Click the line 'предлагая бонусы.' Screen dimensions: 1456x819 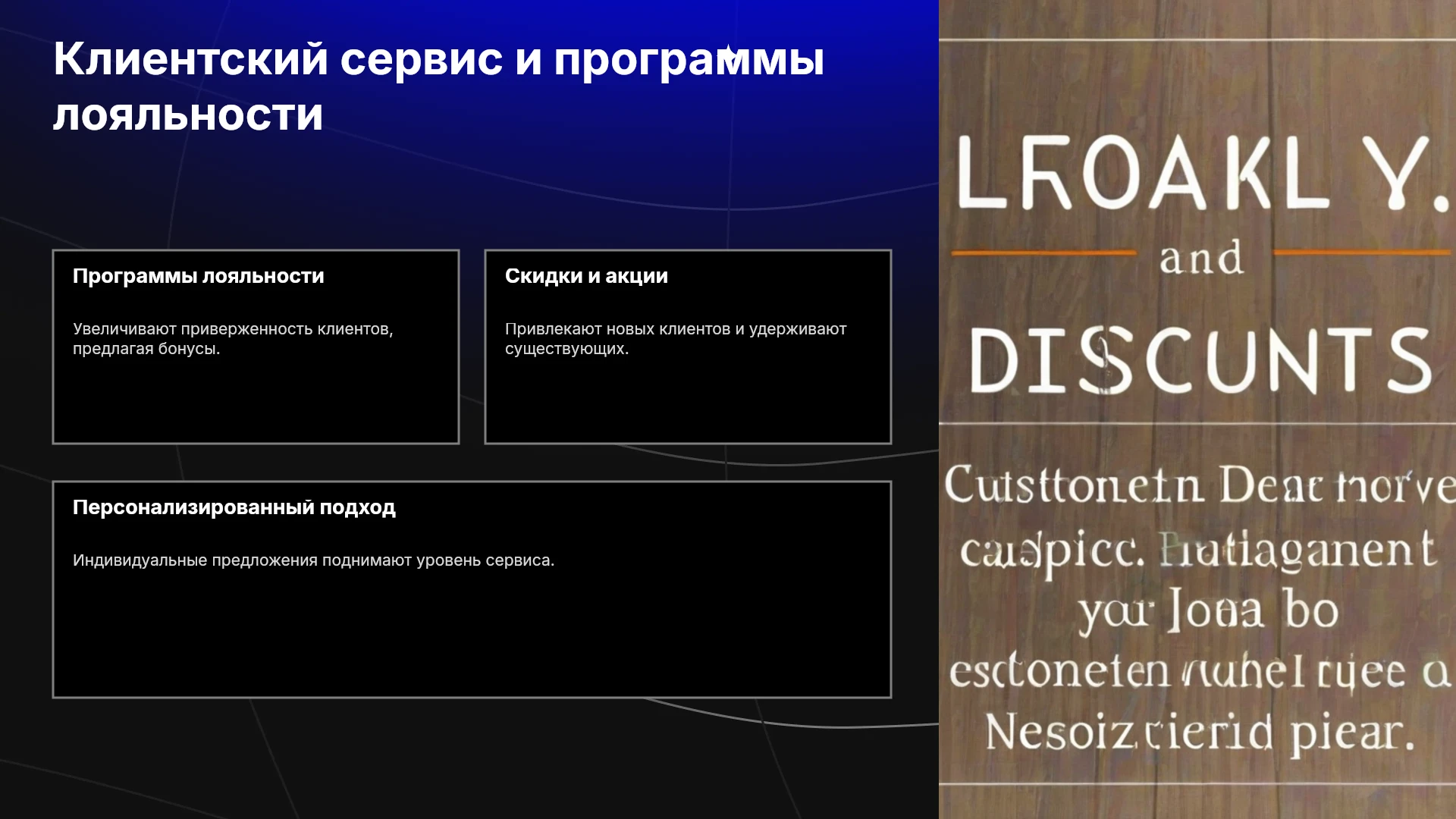[x=146, y=349]
